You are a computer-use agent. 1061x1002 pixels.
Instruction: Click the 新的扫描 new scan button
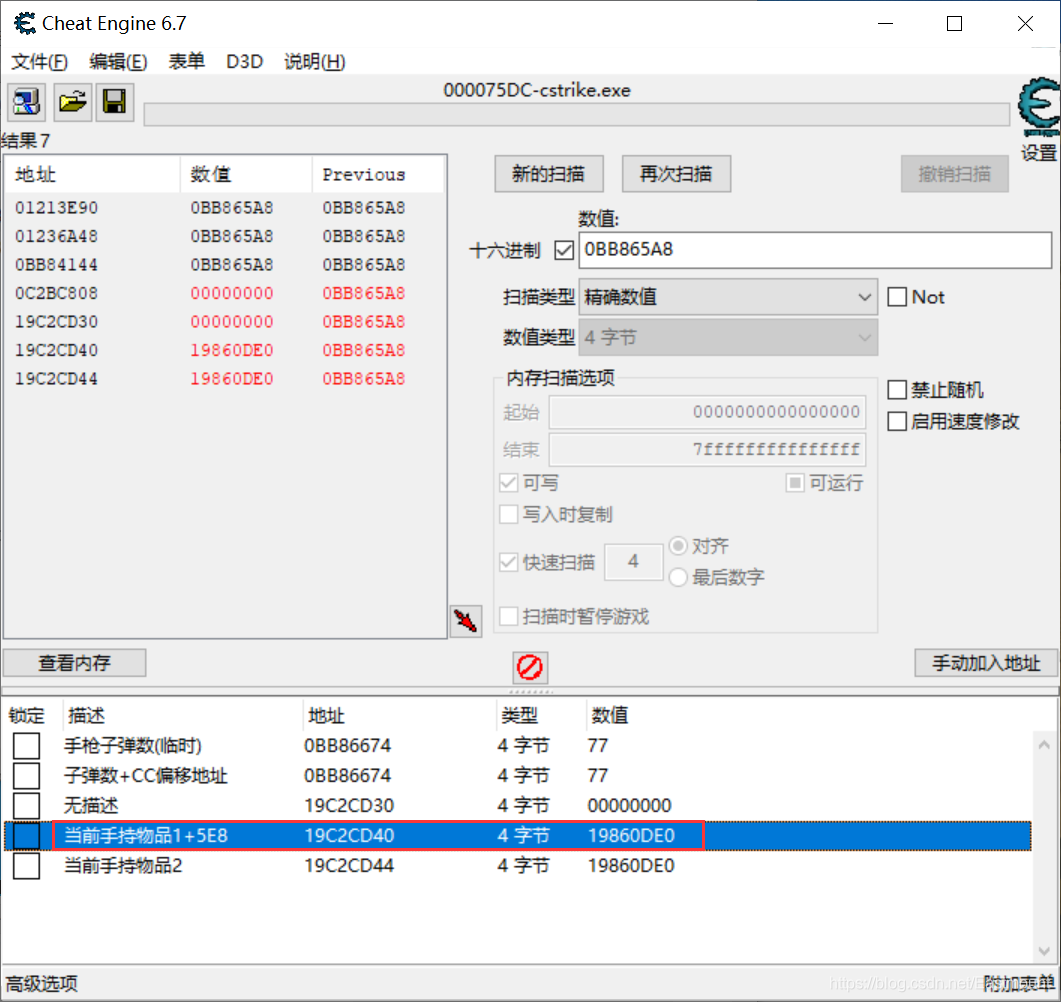click(549, 174)
